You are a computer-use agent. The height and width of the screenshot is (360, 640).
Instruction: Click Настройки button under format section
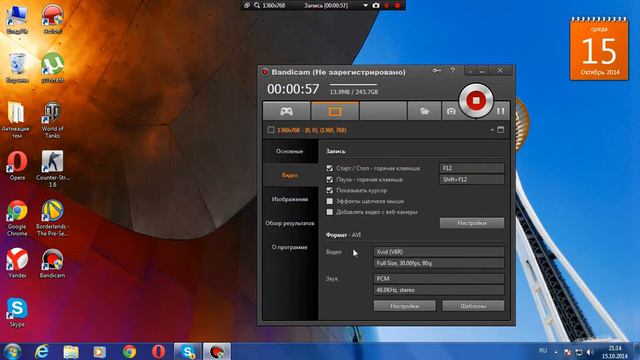tap(404, 306)
